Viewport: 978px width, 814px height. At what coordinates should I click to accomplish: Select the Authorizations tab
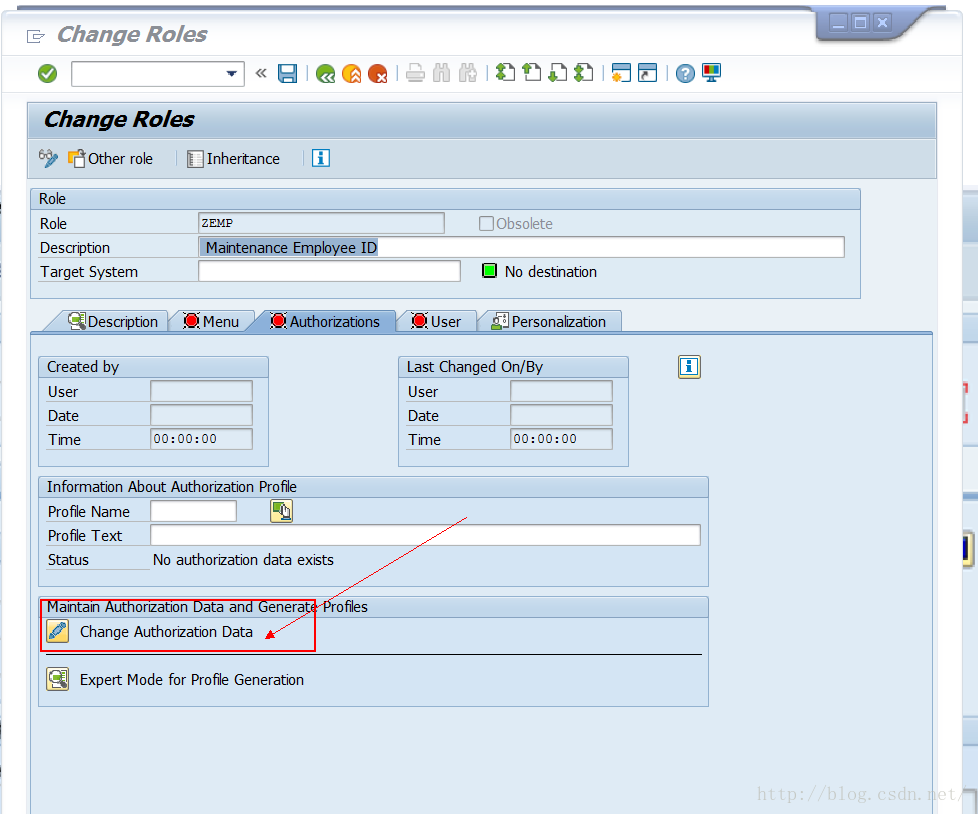(325, 322)
